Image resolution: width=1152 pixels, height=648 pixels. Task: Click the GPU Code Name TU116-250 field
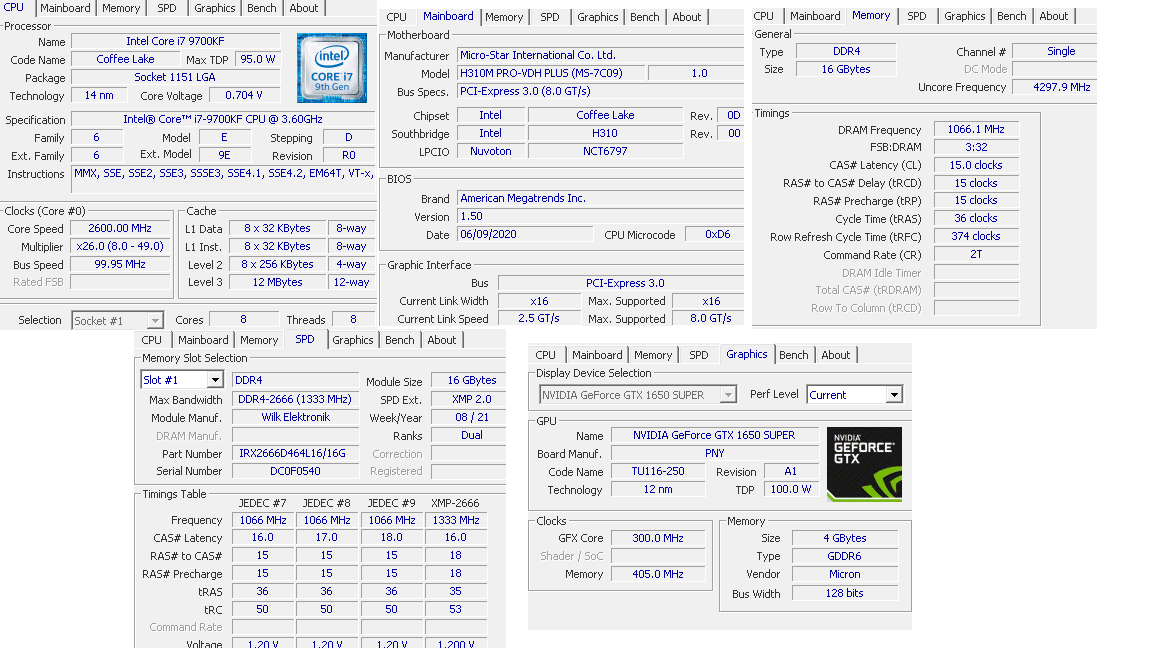[657, 472]
